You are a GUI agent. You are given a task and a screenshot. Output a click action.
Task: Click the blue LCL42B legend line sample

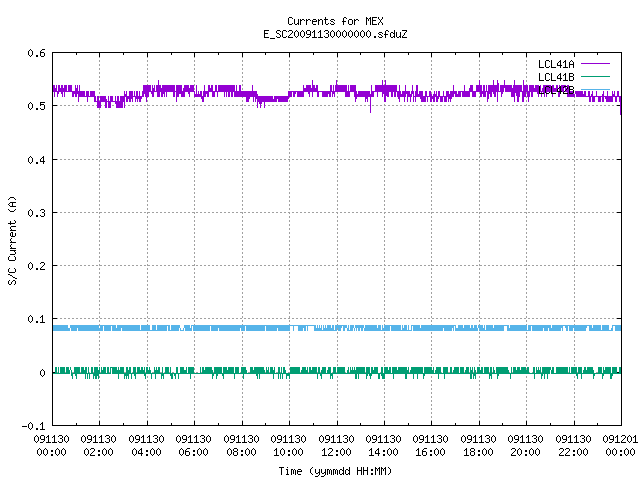point(595,89)
